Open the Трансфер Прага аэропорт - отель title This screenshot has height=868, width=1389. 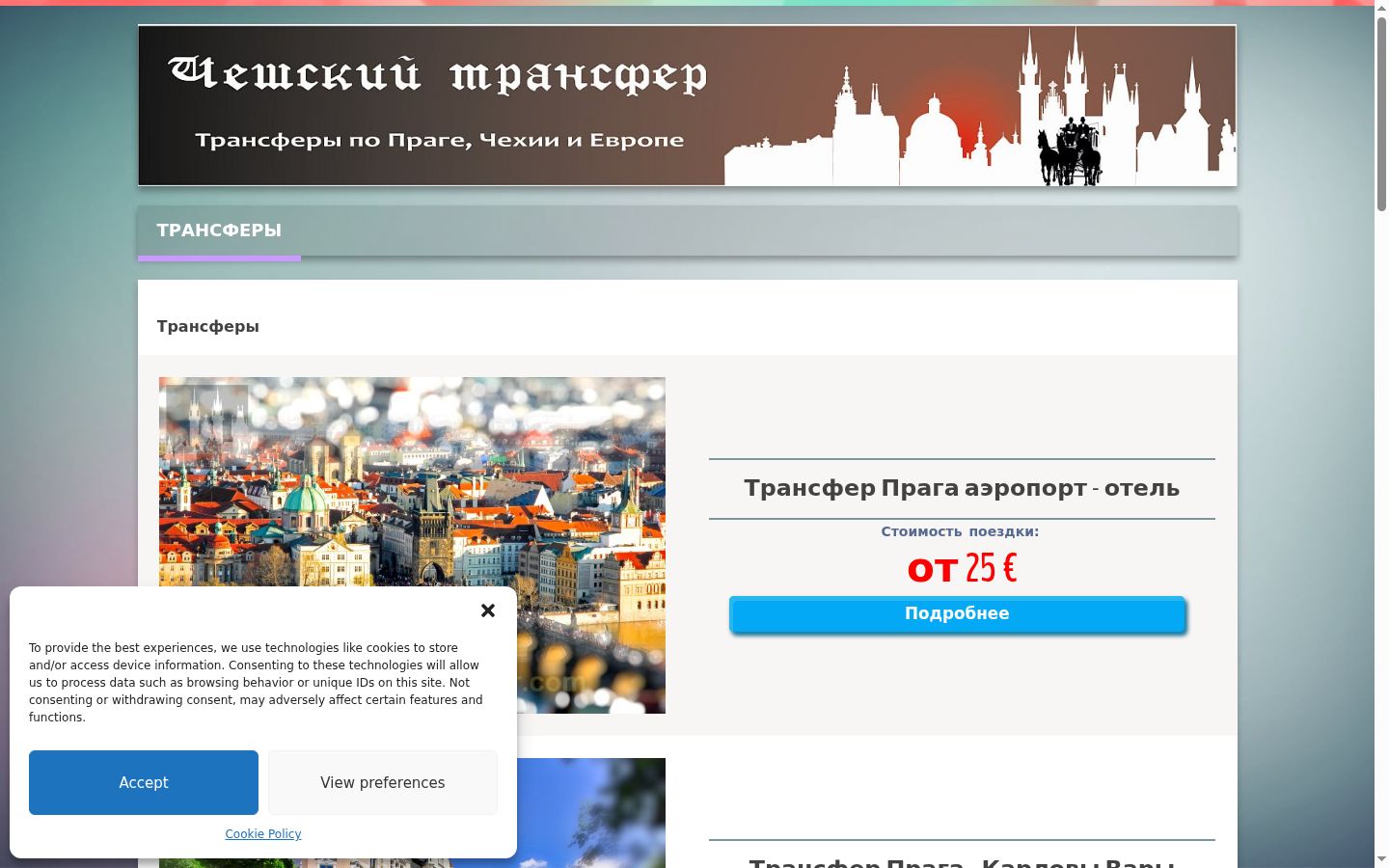click(962, 488)
